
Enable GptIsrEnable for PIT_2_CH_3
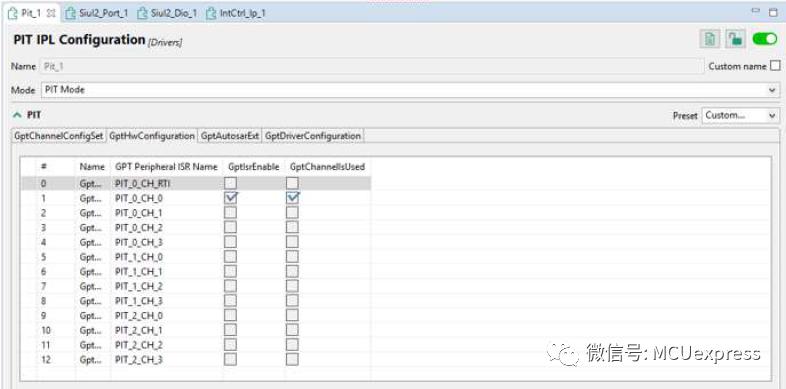(x=231, y=359)
